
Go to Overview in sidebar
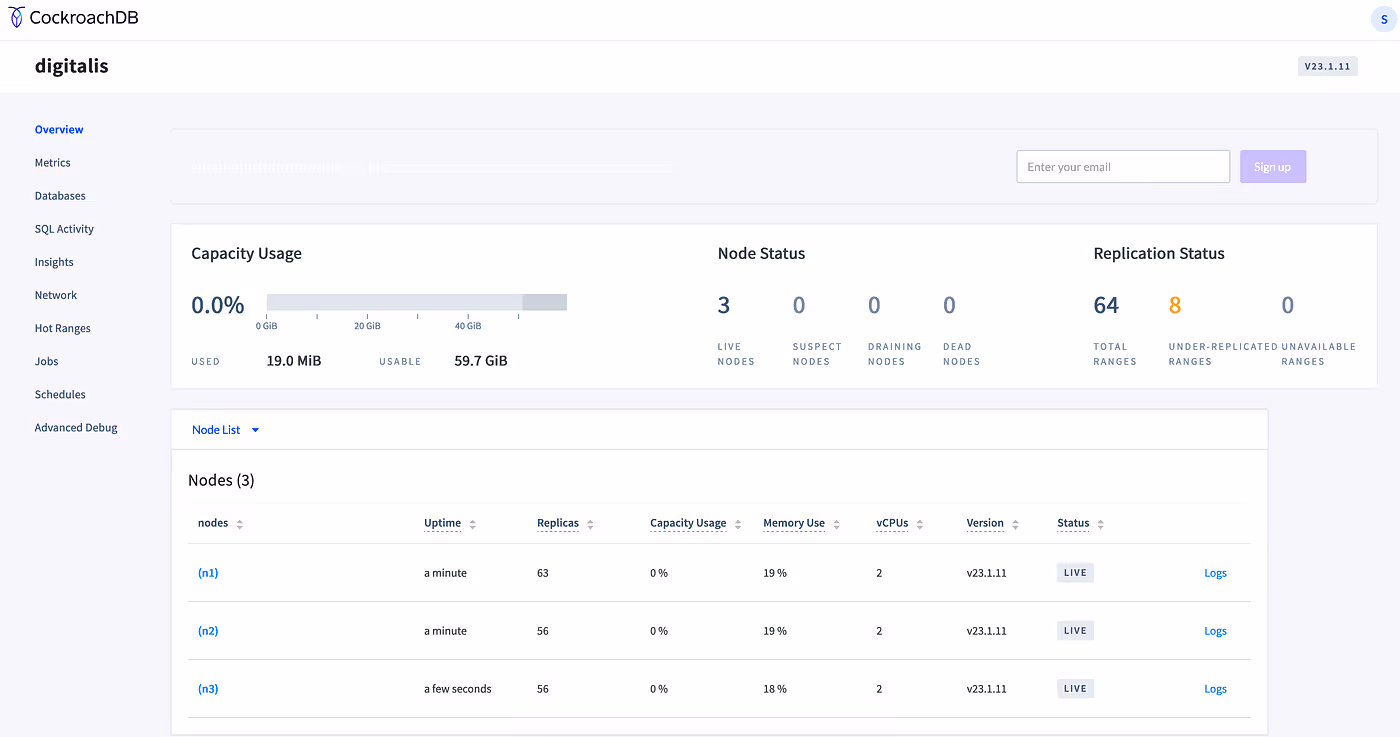pos(59,130)
